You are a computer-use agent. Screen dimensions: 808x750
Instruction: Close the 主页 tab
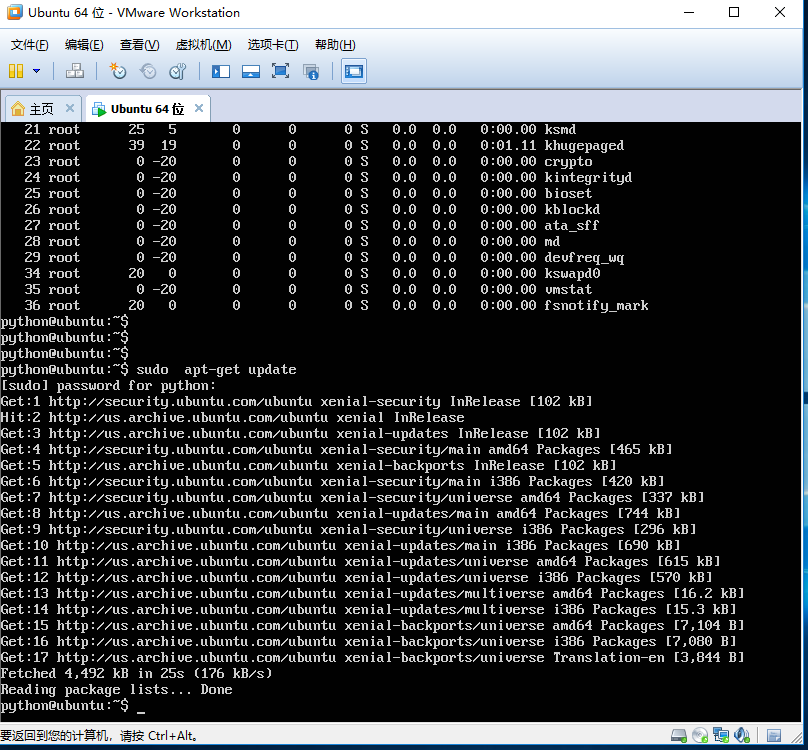coord(70,108)
